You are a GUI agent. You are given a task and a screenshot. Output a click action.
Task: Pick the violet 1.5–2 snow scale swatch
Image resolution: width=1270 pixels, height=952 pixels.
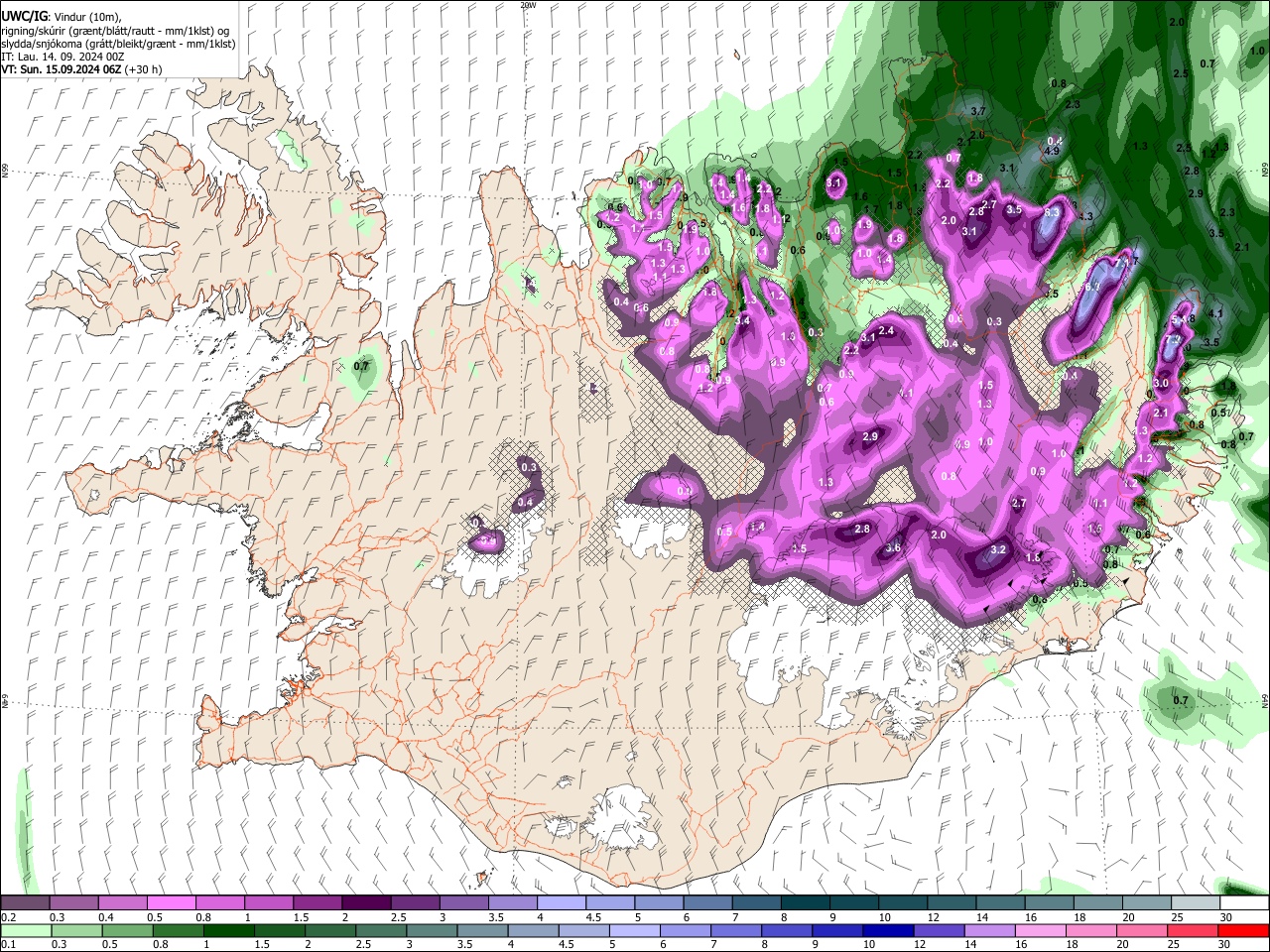tap(317, 903)
